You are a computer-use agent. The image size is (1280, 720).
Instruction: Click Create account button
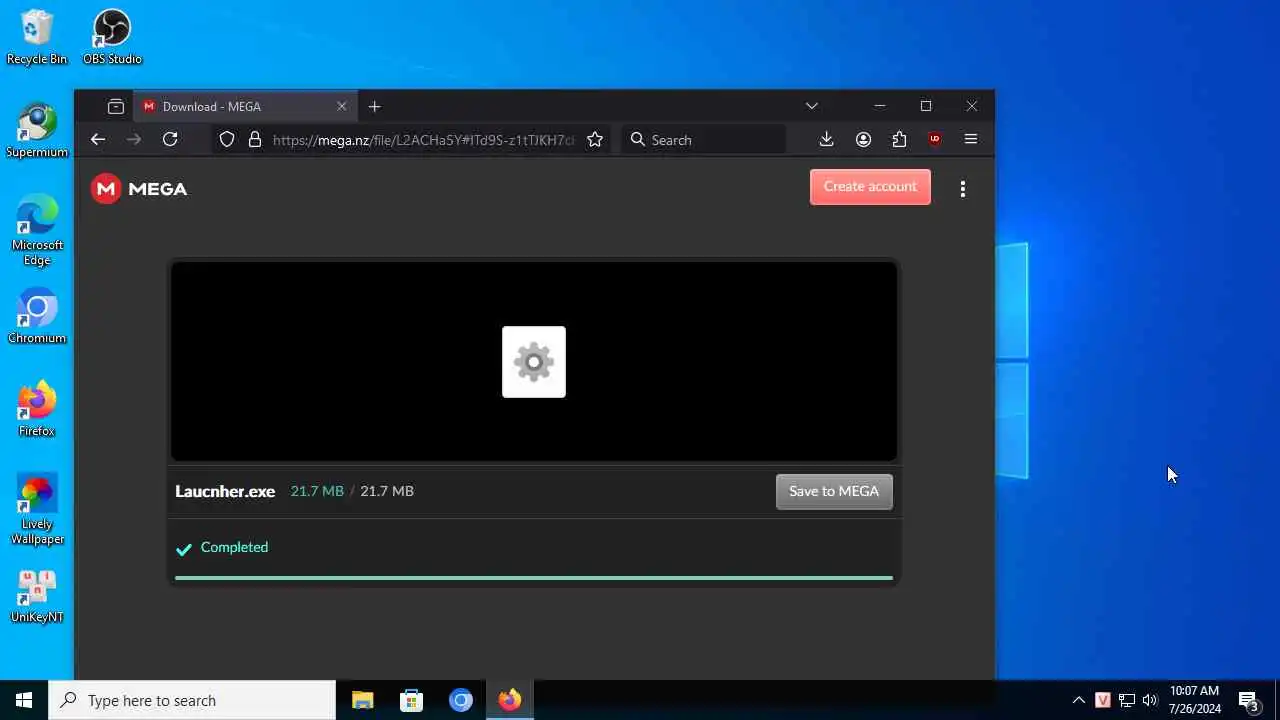(870, 187)
